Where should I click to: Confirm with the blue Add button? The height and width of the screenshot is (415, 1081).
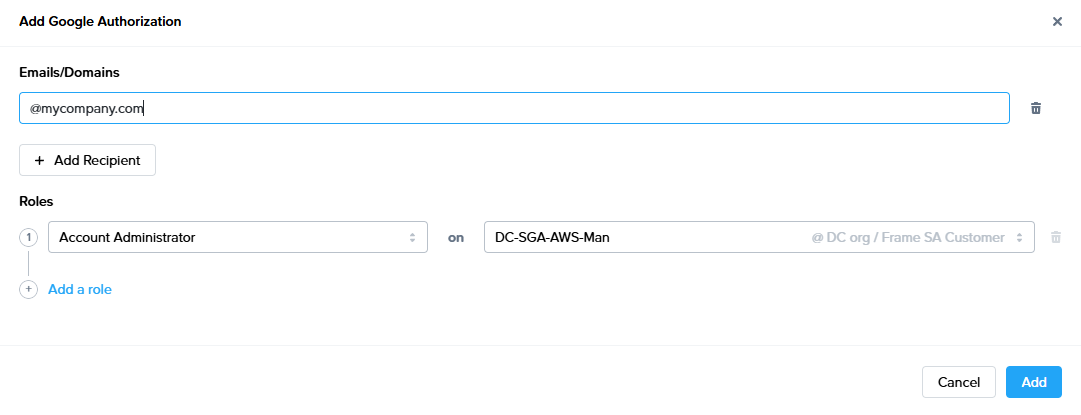[x=1033, y=382]
